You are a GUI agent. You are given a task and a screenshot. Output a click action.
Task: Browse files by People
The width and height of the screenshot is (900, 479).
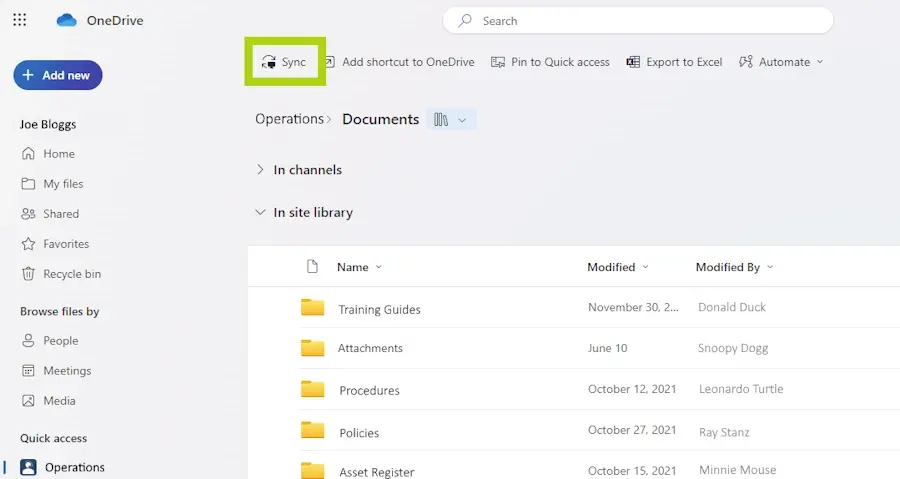[x=60, y=341]
